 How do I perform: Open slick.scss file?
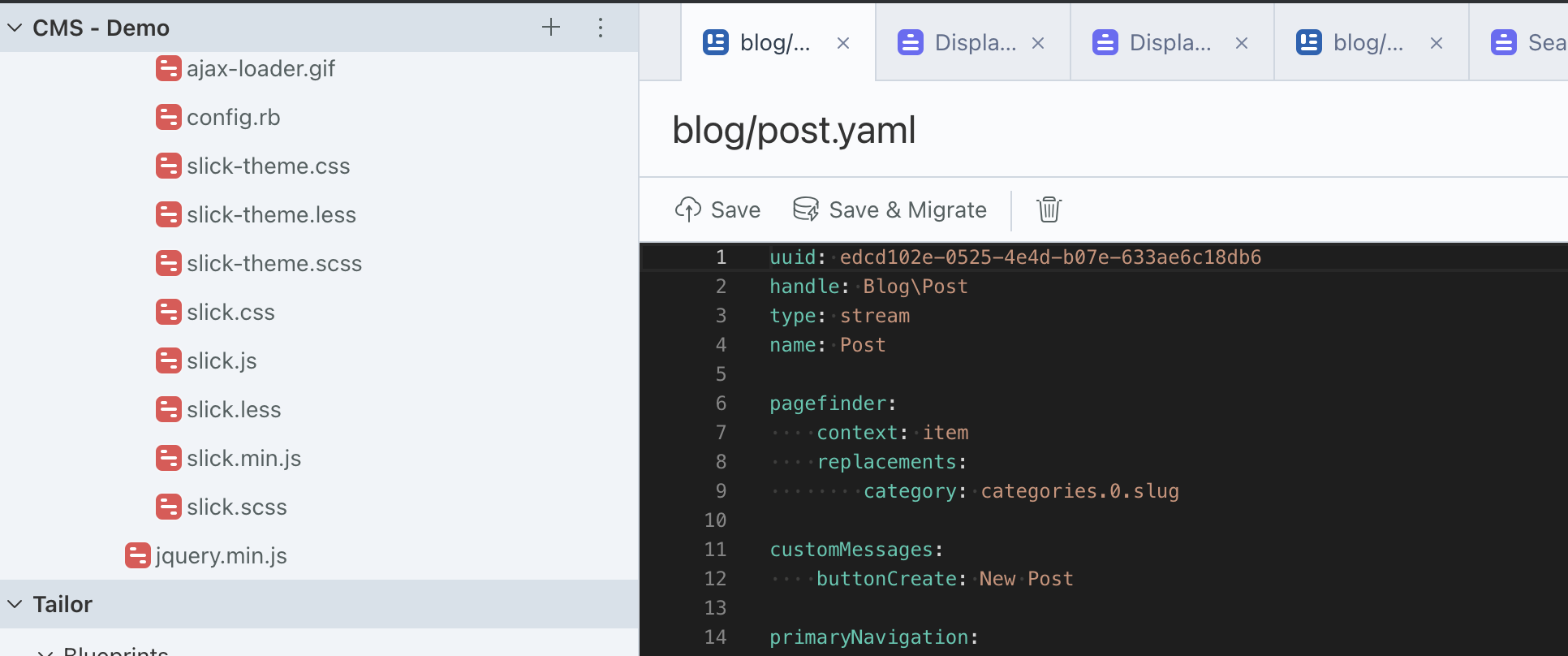coord(236,507)
